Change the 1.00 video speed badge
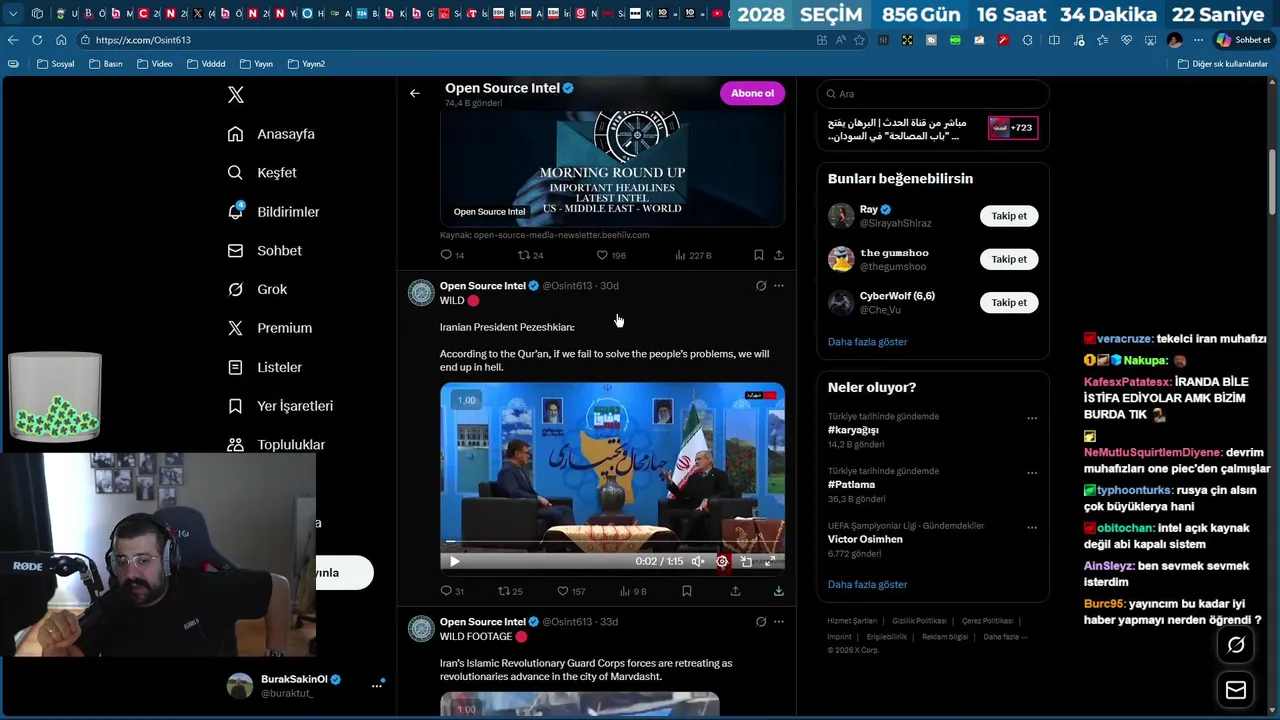This screenshot has width=1280, height=720. [466, 400]
